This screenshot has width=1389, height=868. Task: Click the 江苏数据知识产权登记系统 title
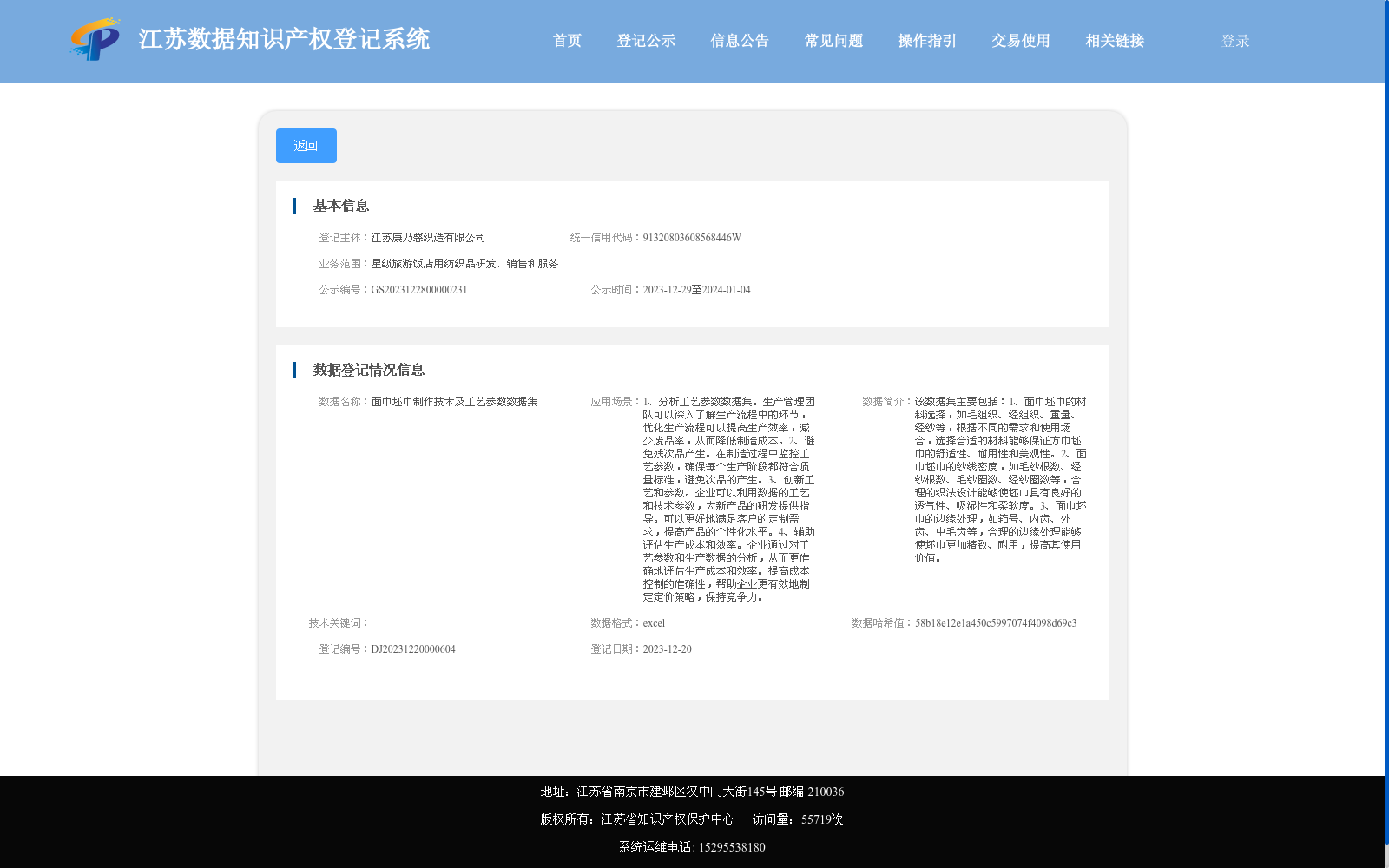click(x=284, y=40)
